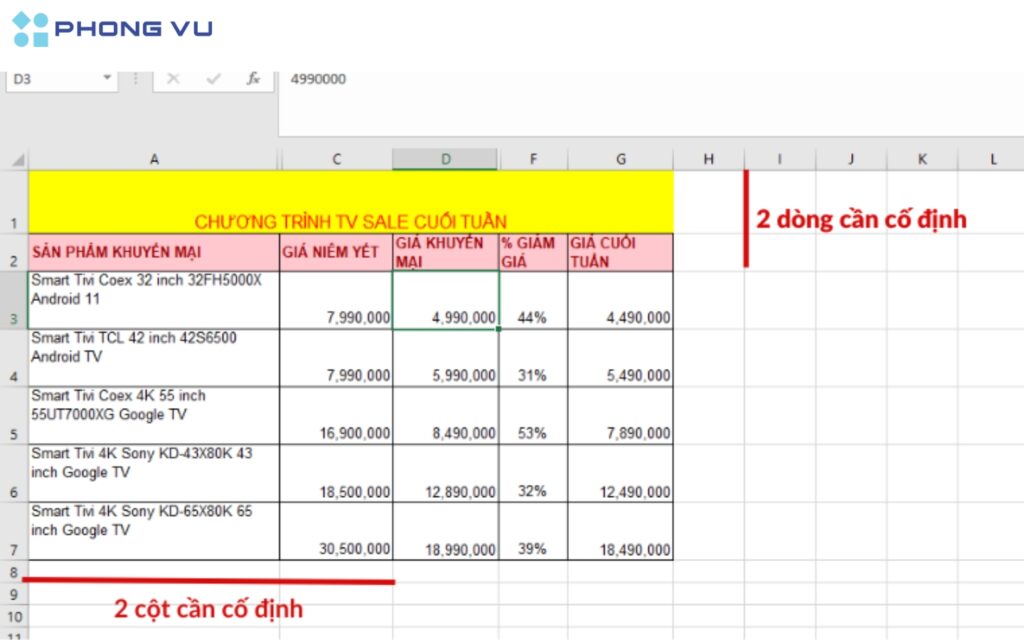Screen dimensions: 1024x640
Task: Select column I header
Action: click(x=780, y=159)
